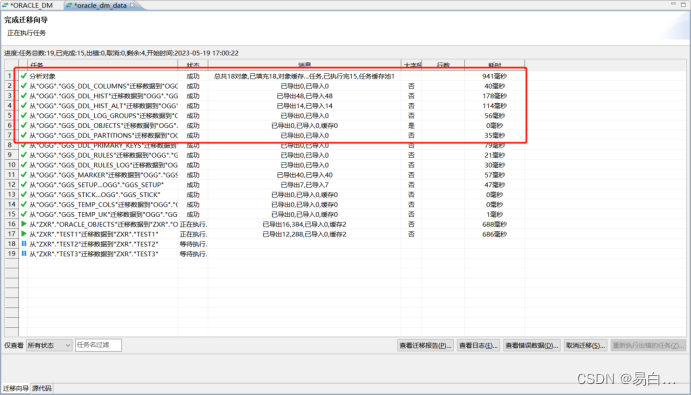Click the 941毫秒 duration cell

tap(494, 76)
